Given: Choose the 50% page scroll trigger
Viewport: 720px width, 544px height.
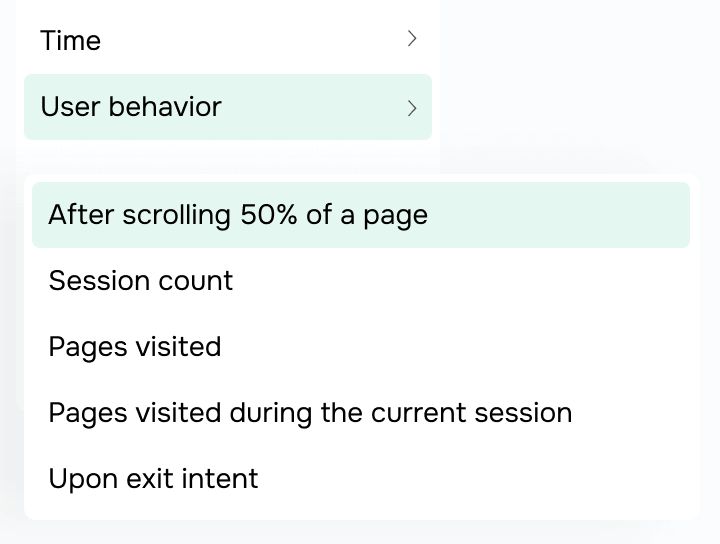Looking at the screenshot, I should (361, 215).
